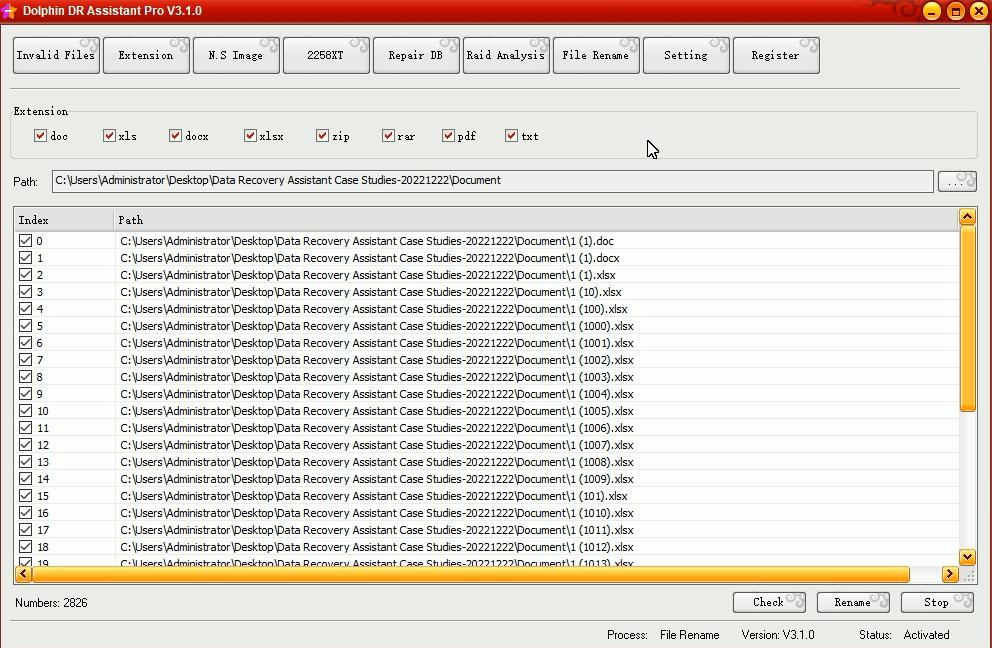Click the horizontal scrollbar thumb

click(471, 574)
